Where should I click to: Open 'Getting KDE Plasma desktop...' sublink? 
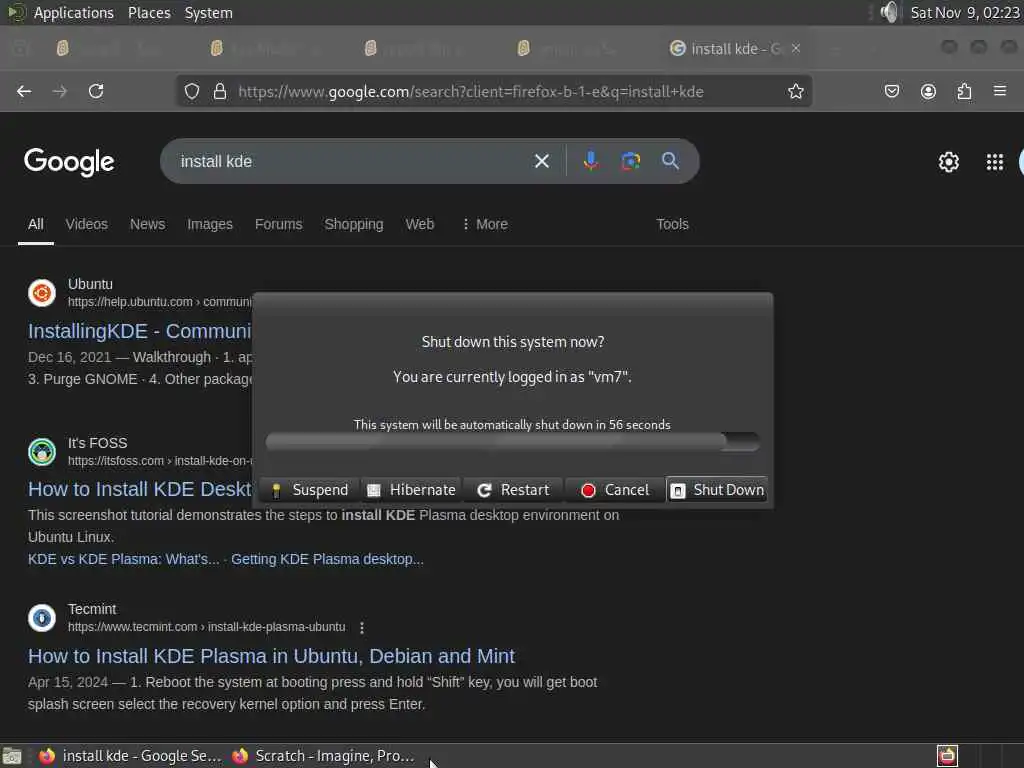tap(327, 559)
